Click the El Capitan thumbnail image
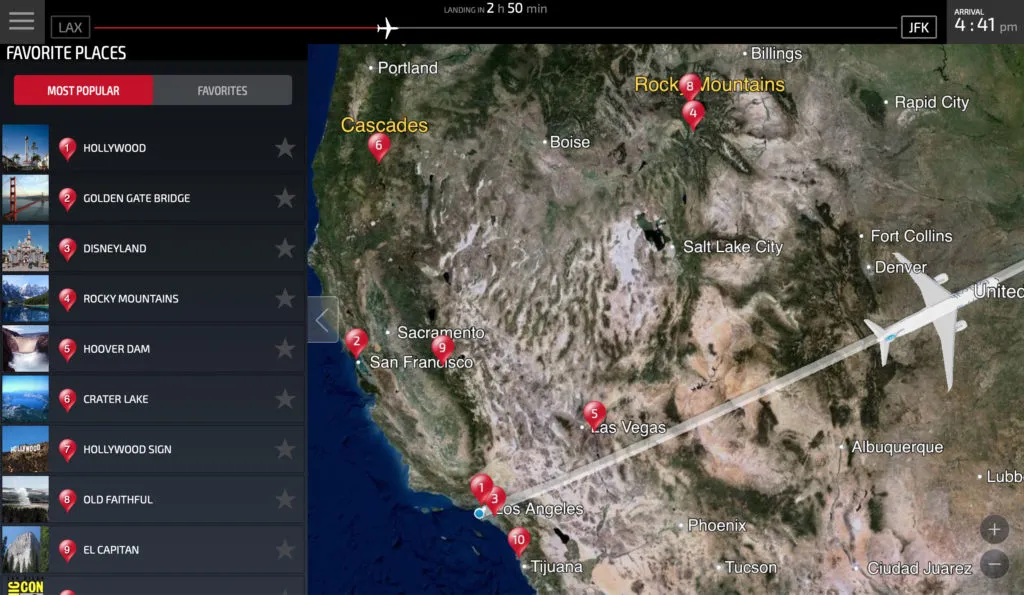The height and width of the screenshot is (595, 1024). click(x=25, y=549)
